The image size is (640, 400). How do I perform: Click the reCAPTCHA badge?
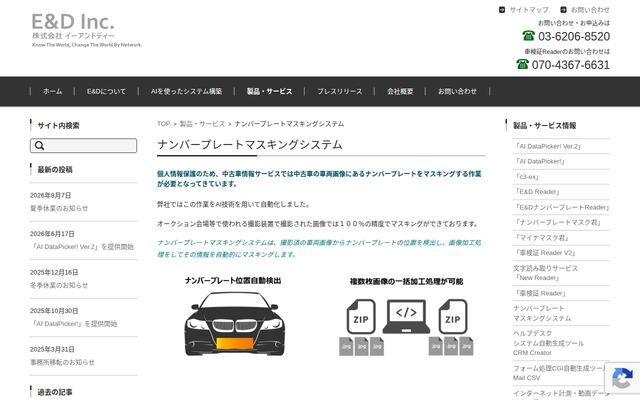click(x=622, y=378)
